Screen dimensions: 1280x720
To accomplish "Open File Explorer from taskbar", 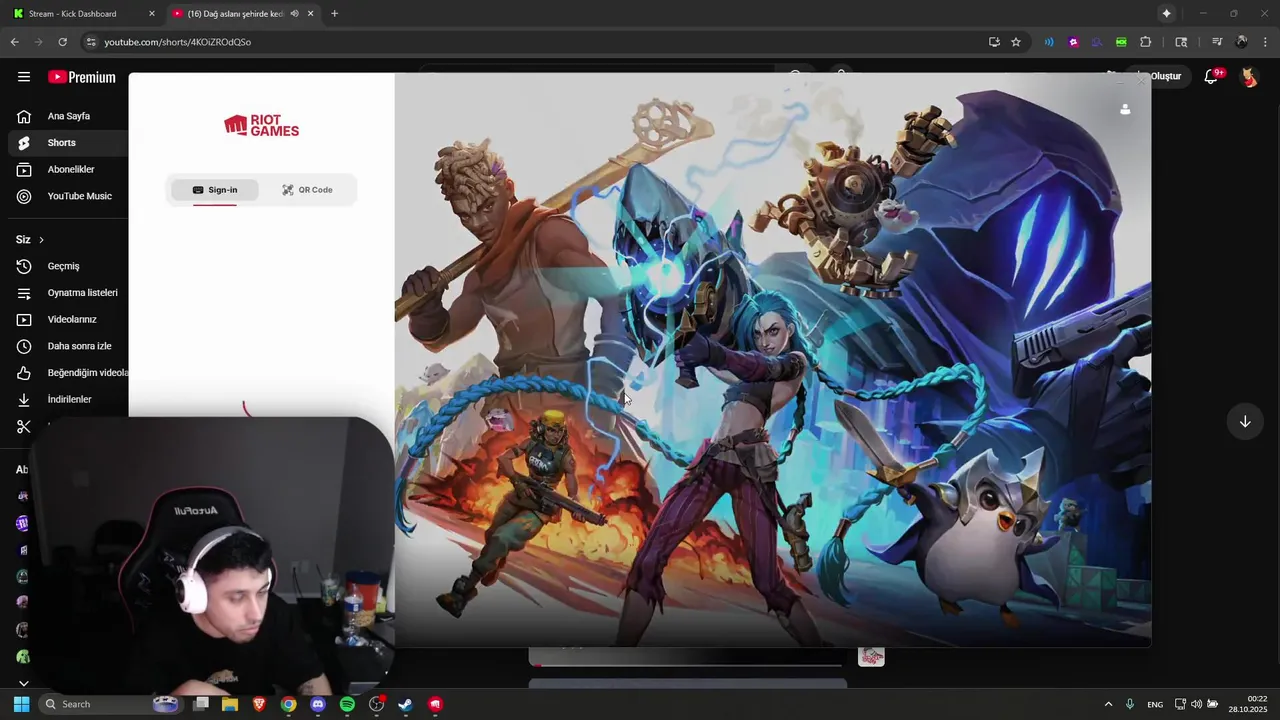I will click(x=230, y=704).
